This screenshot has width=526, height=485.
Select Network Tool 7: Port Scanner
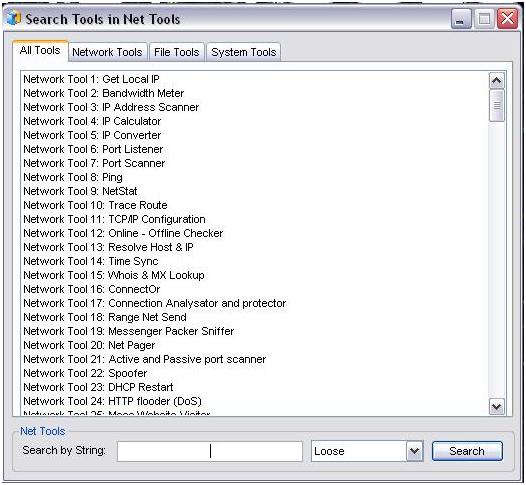(x=94, y=163)
